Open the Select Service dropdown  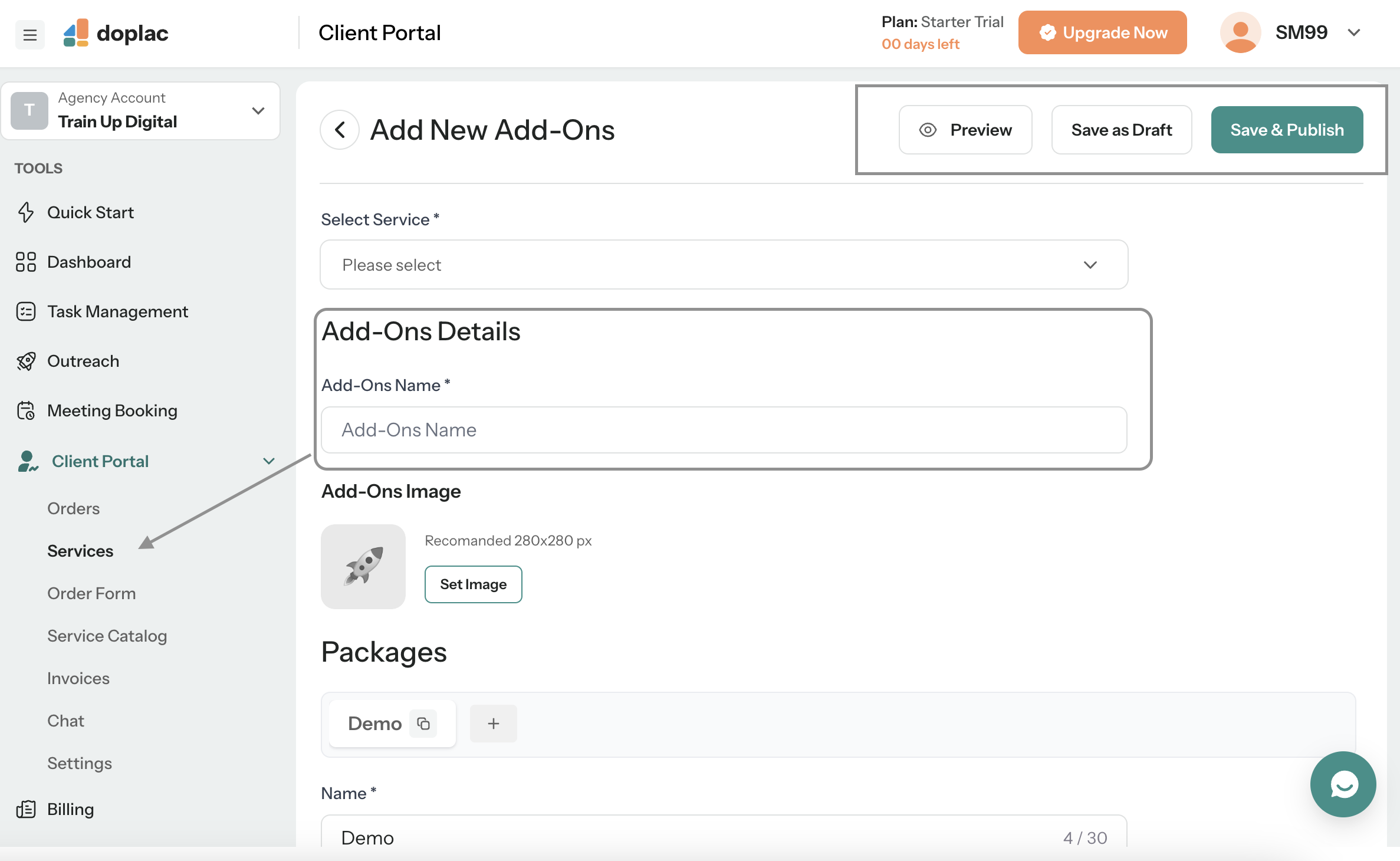coord(724,265)
